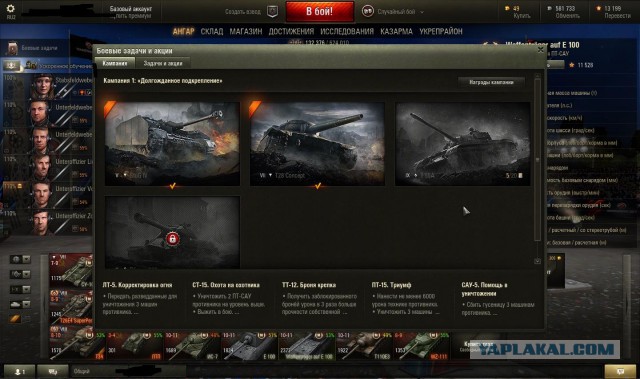Click the red В бой! button

coord(320,11)
